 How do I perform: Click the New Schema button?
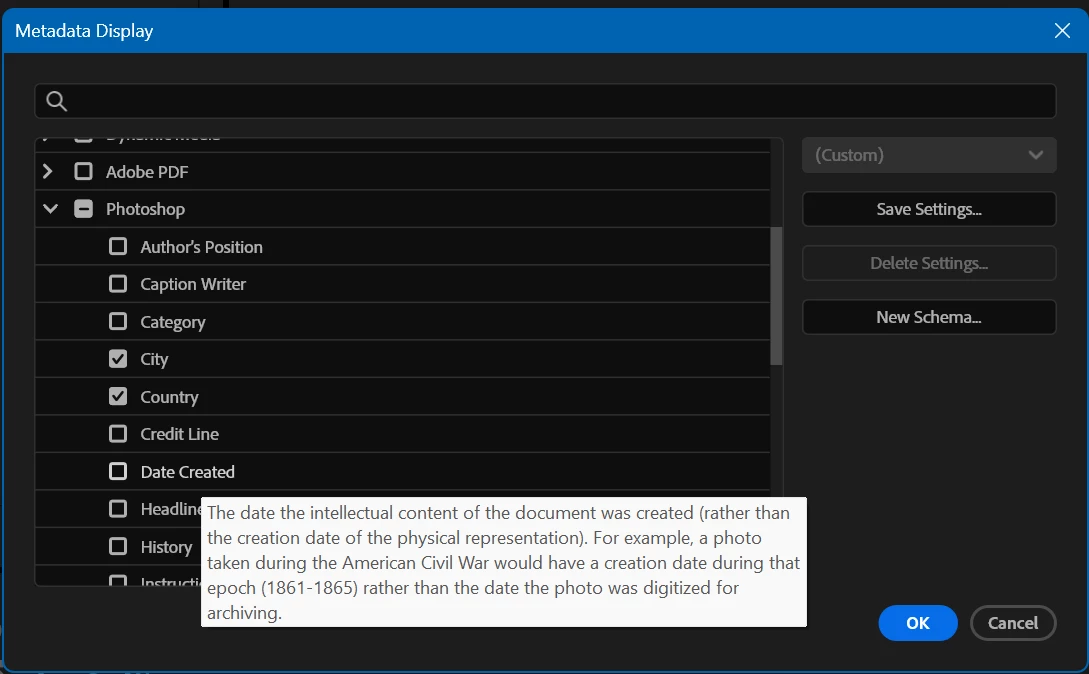click(929, 318)
